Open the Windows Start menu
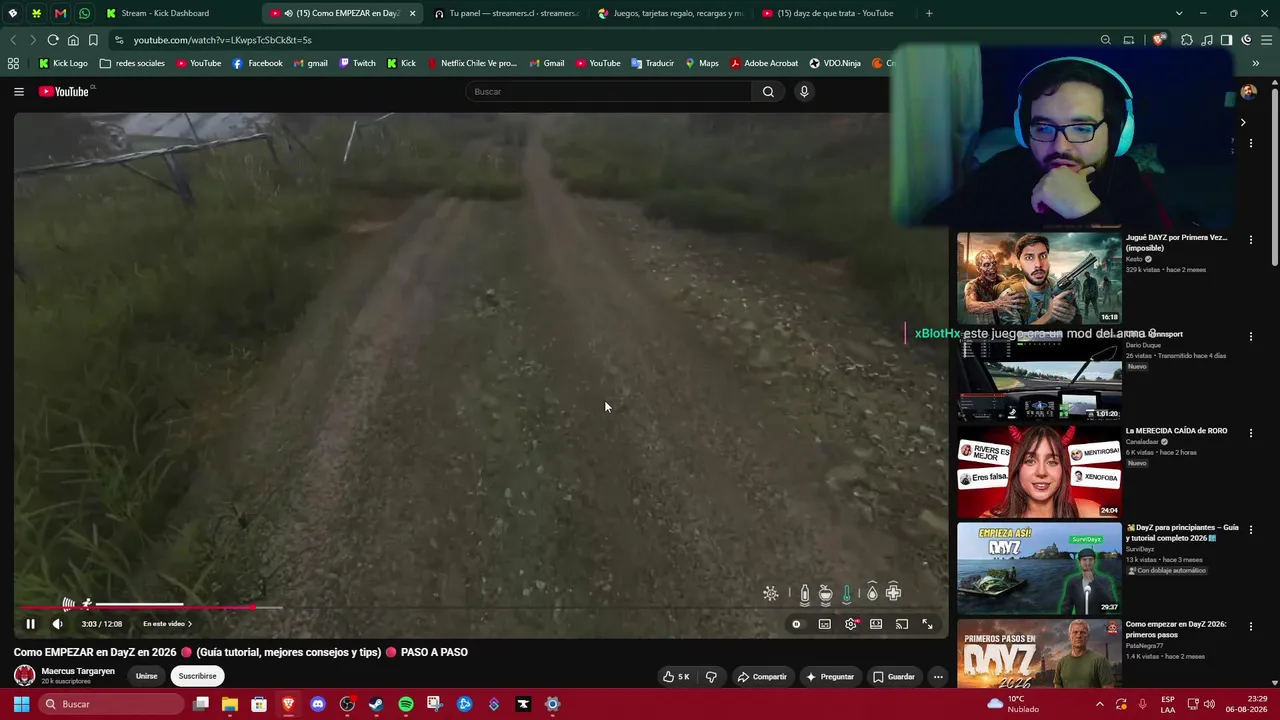The width and height of the screenshot is (1280, 720). (x=21, y=704)
